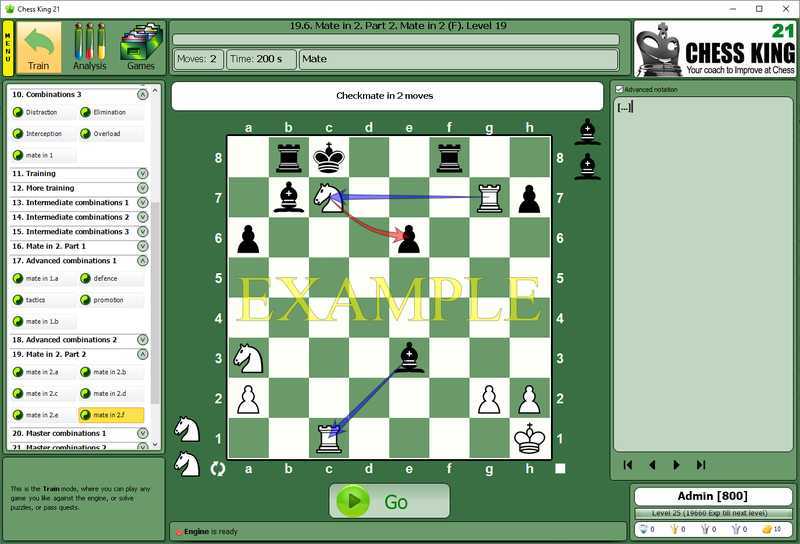Skip to the last move in notation
This screenshot has height=544, width=800.
coord(700,465)
